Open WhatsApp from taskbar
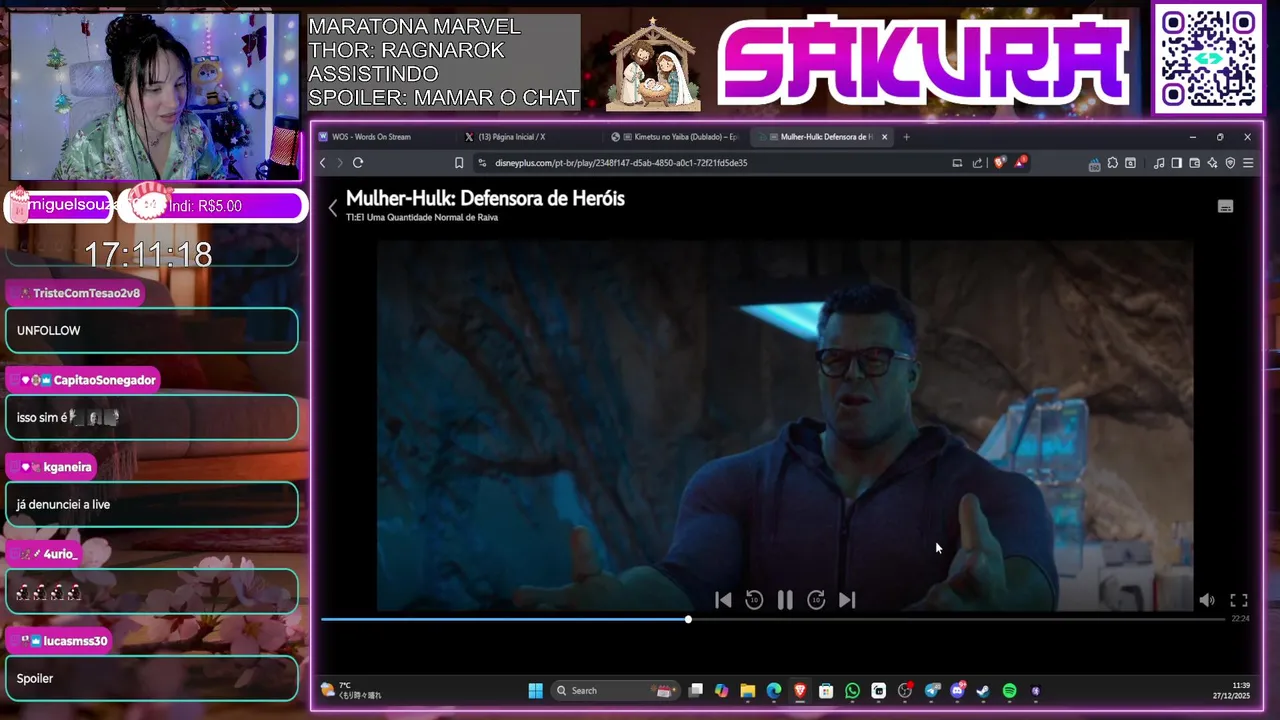This screenshot has width=1280, height=720. click(x=852, y=691)
